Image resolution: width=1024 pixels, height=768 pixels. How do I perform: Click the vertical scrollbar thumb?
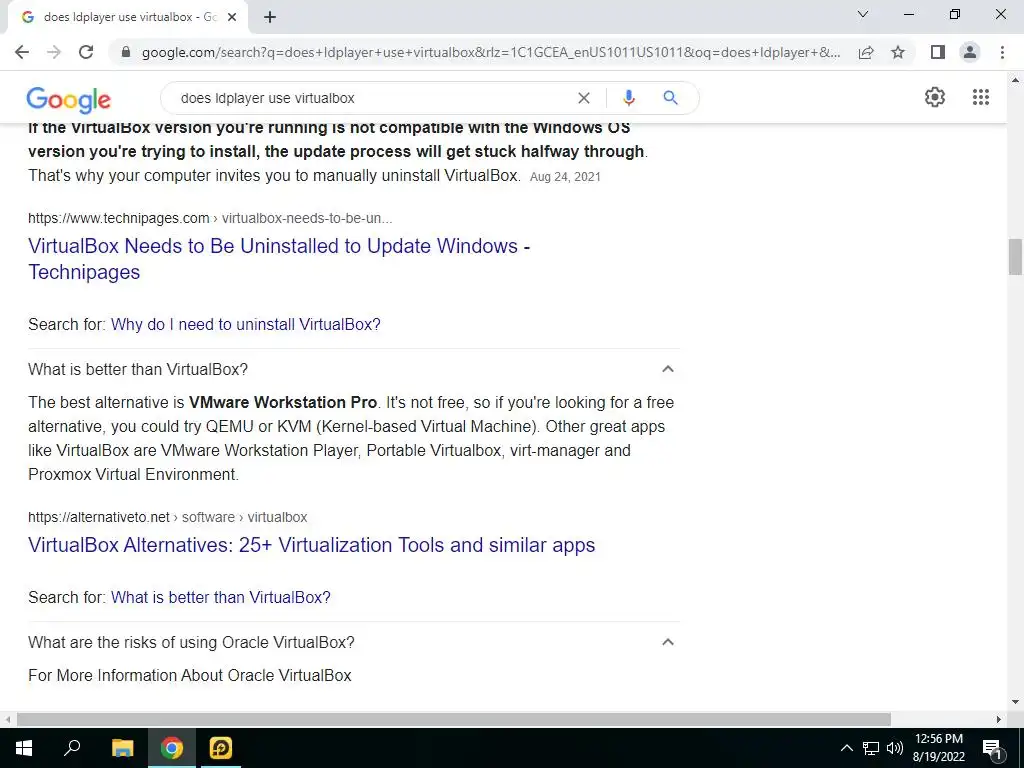[x=1015, y=257]
